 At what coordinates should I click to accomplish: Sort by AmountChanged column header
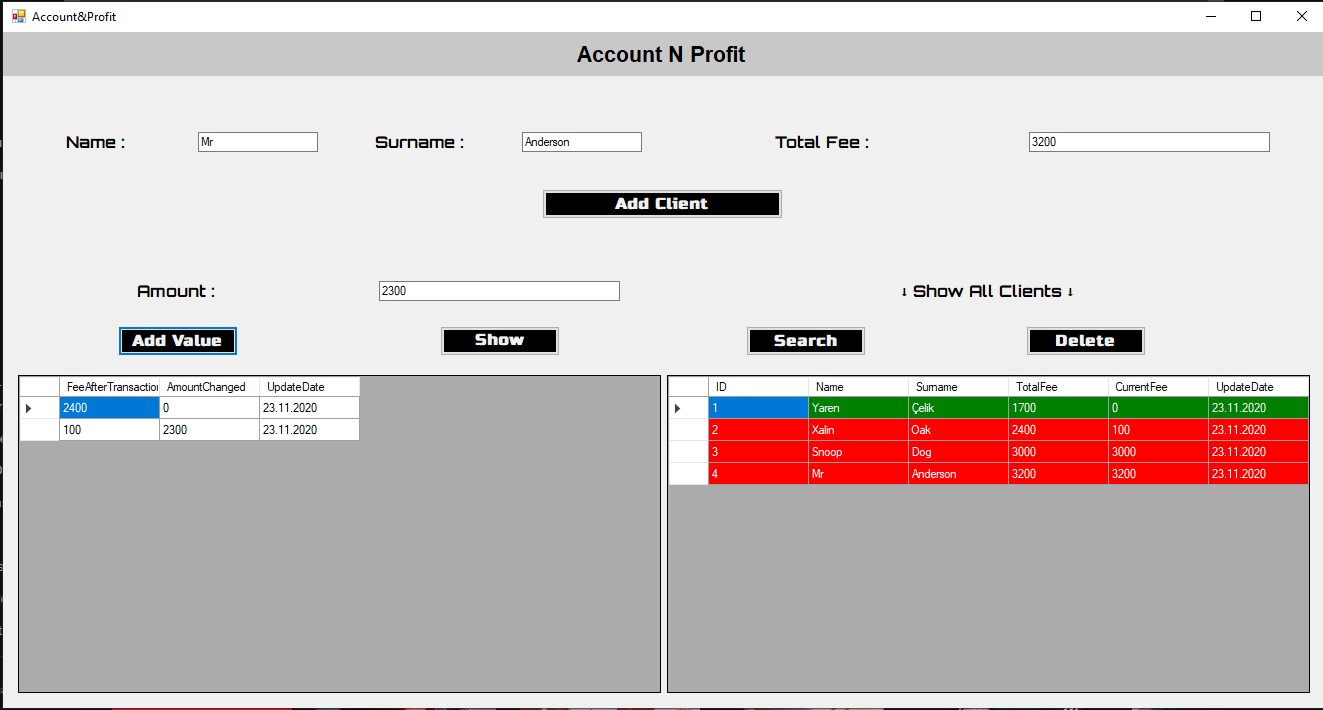pos(209,387)
